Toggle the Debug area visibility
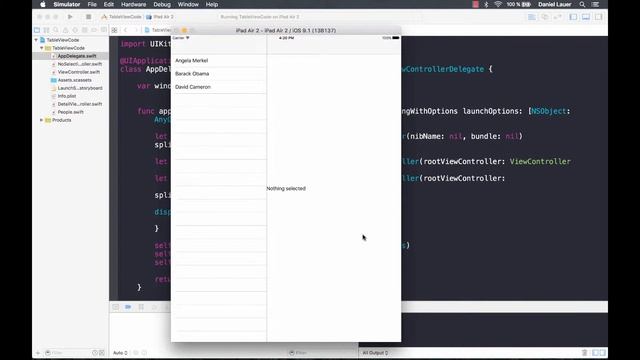Viewport: 640px width, 360px height. coord(586,17)
